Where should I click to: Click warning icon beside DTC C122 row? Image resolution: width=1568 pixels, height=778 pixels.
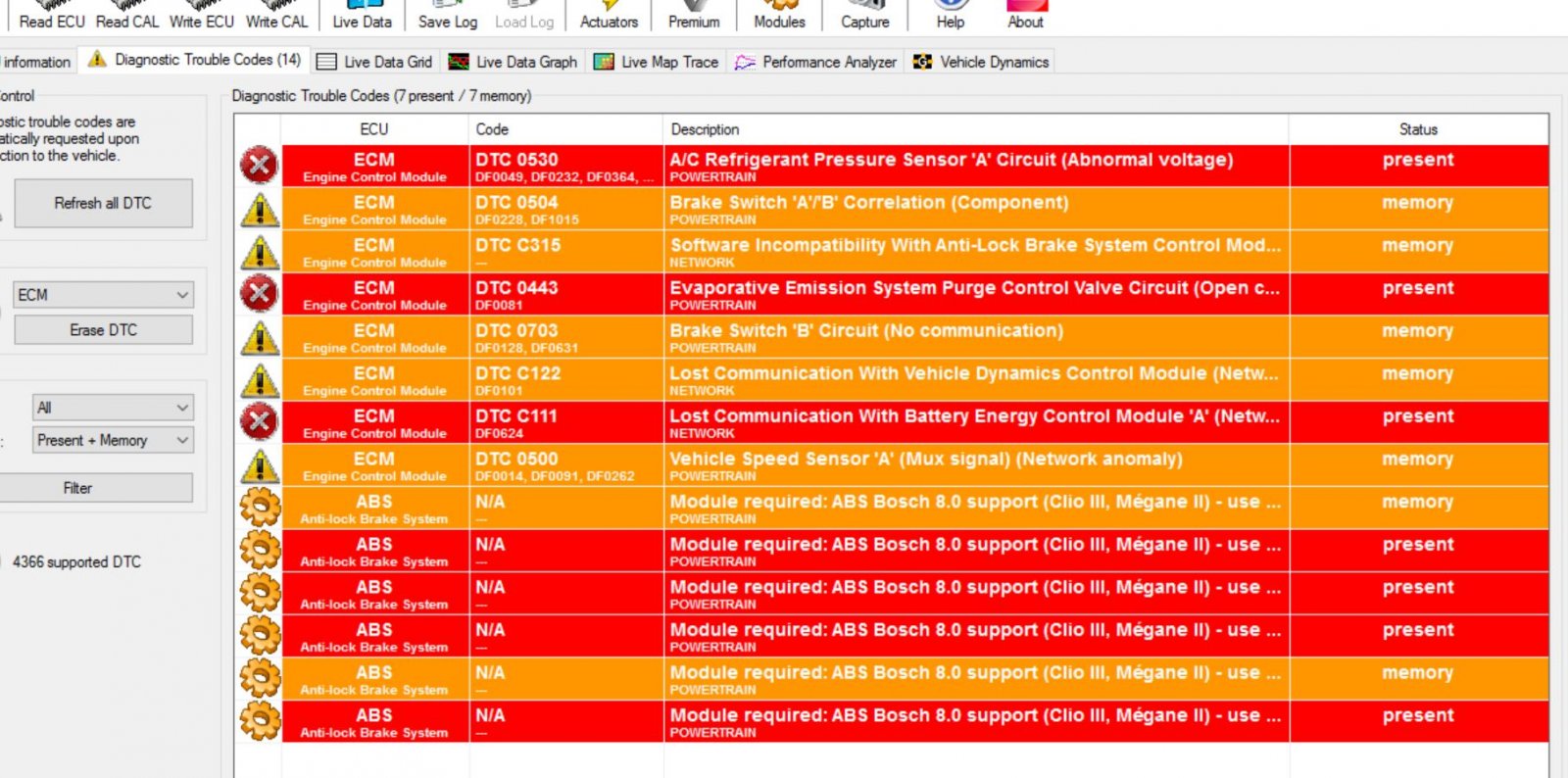(x=260, y=380)
